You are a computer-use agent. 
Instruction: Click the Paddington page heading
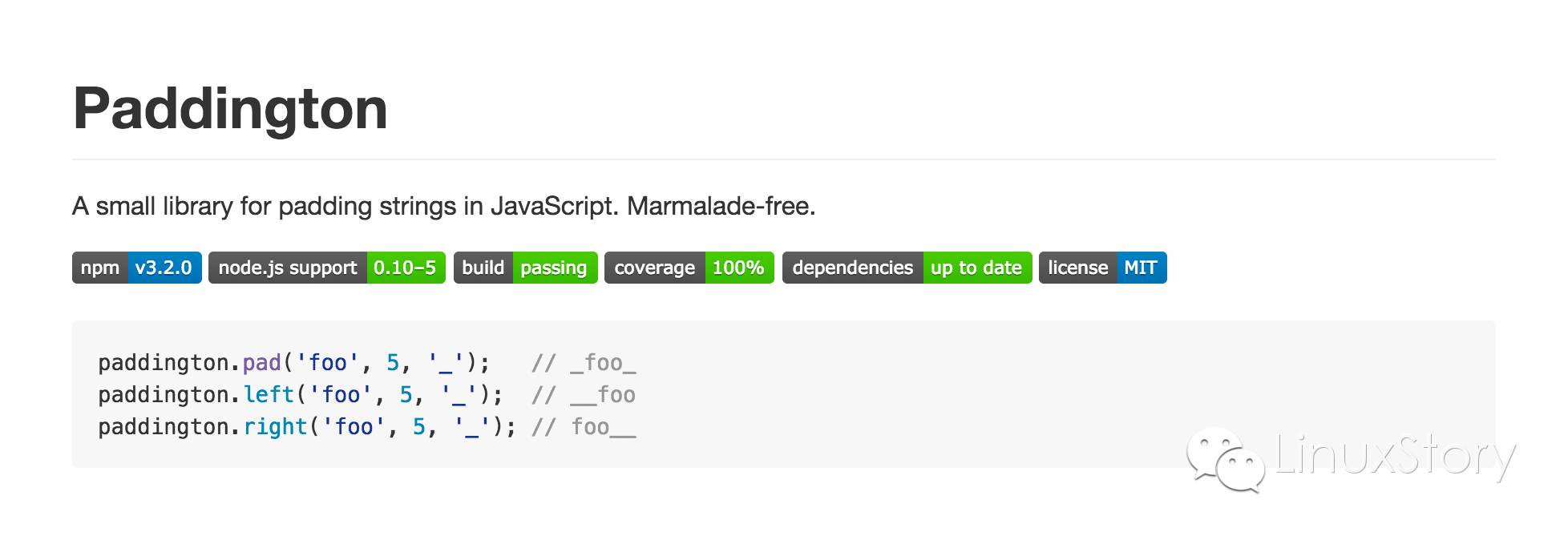pyautogui.click(x=230, y=108)
